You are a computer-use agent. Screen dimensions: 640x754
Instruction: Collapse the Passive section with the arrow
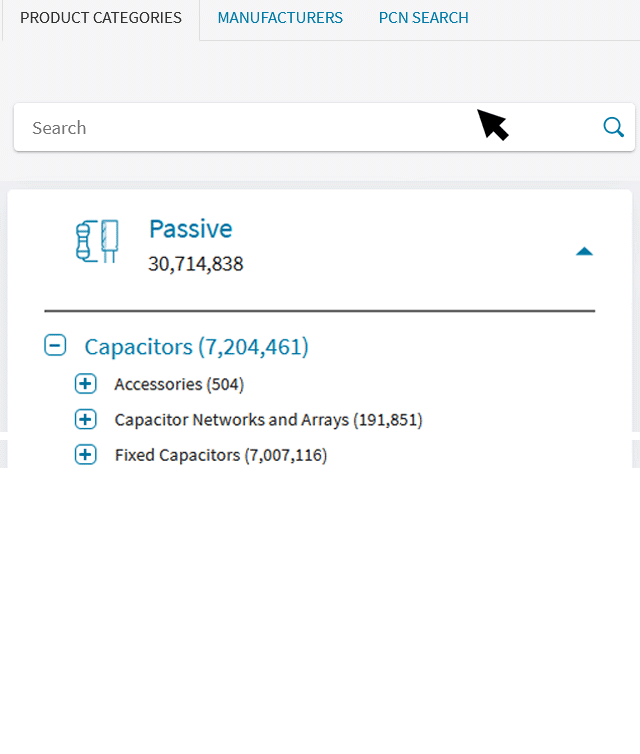pos(584,251)
